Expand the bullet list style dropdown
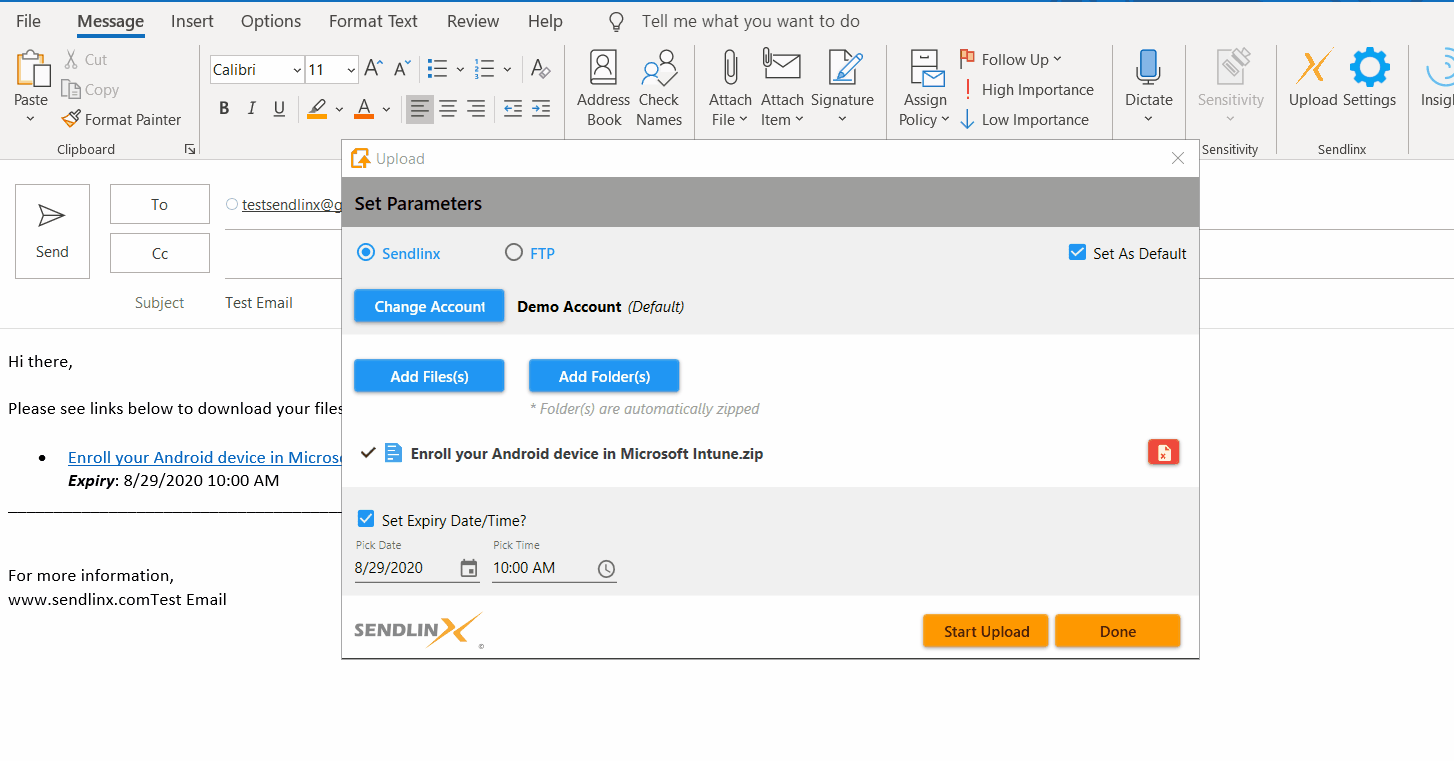The image size is (1454, 761). 460,70
